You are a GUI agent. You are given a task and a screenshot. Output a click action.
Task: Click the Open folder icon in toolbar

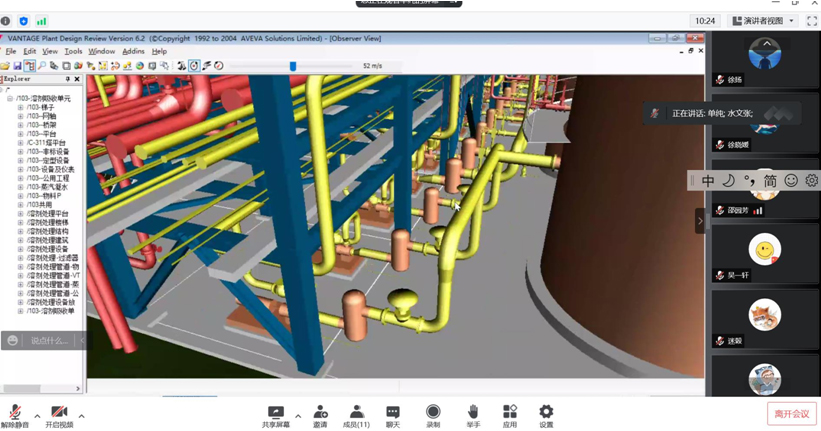coord(6,66)
